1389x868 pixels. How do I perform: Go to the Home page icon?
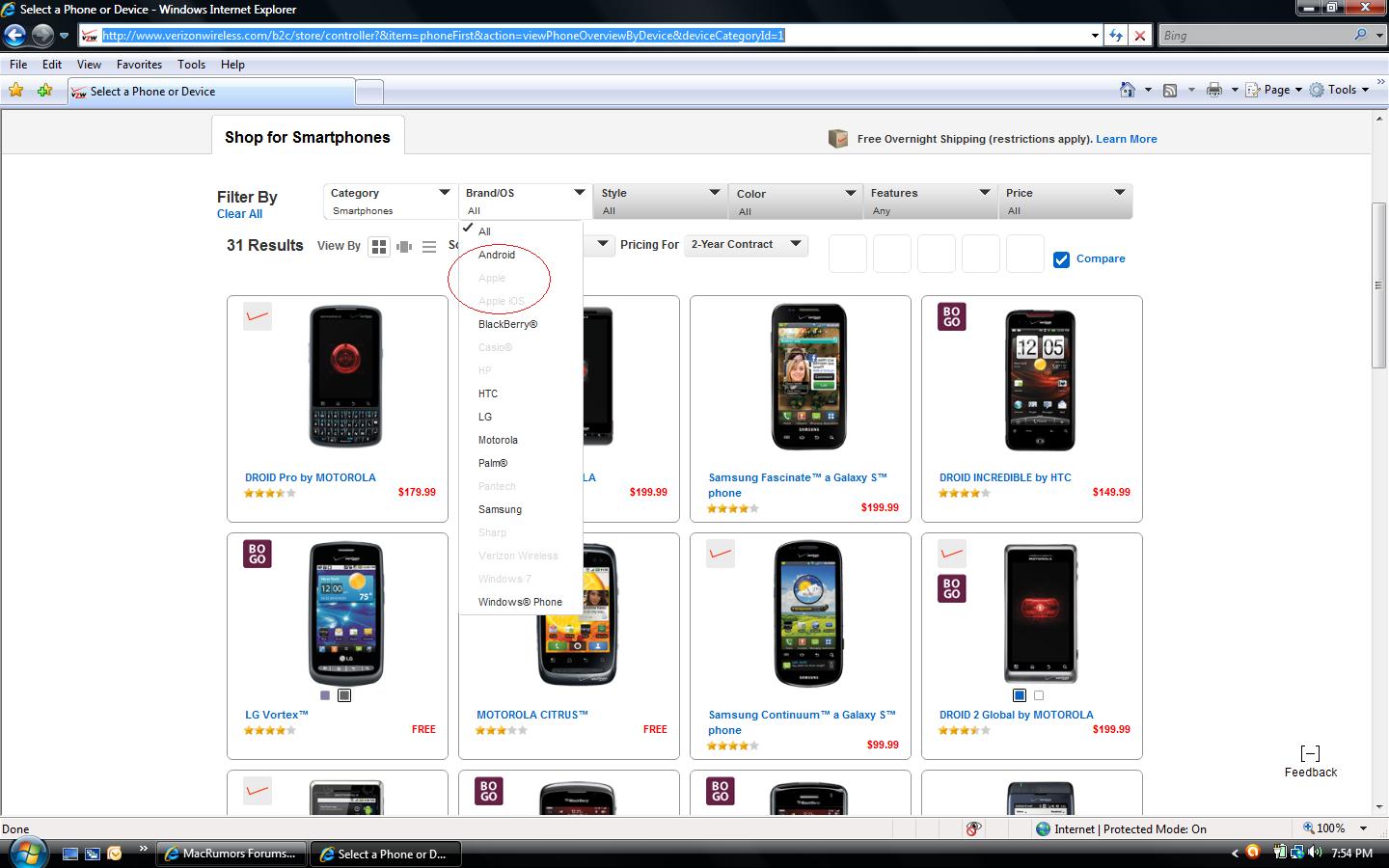(1127, 90)
